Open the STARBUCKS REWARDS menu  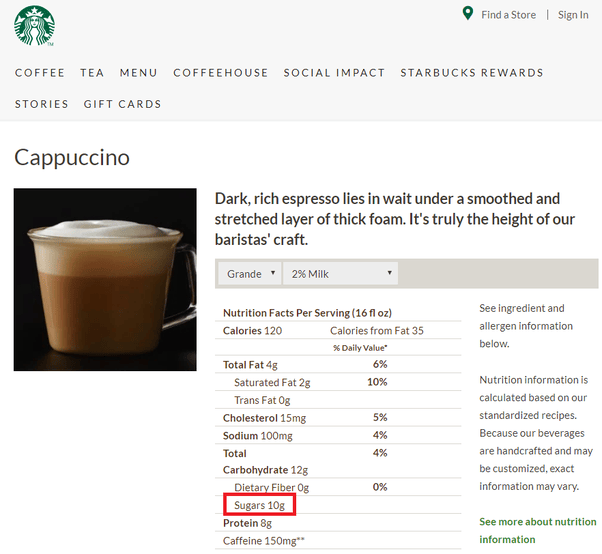pos(472,73)
